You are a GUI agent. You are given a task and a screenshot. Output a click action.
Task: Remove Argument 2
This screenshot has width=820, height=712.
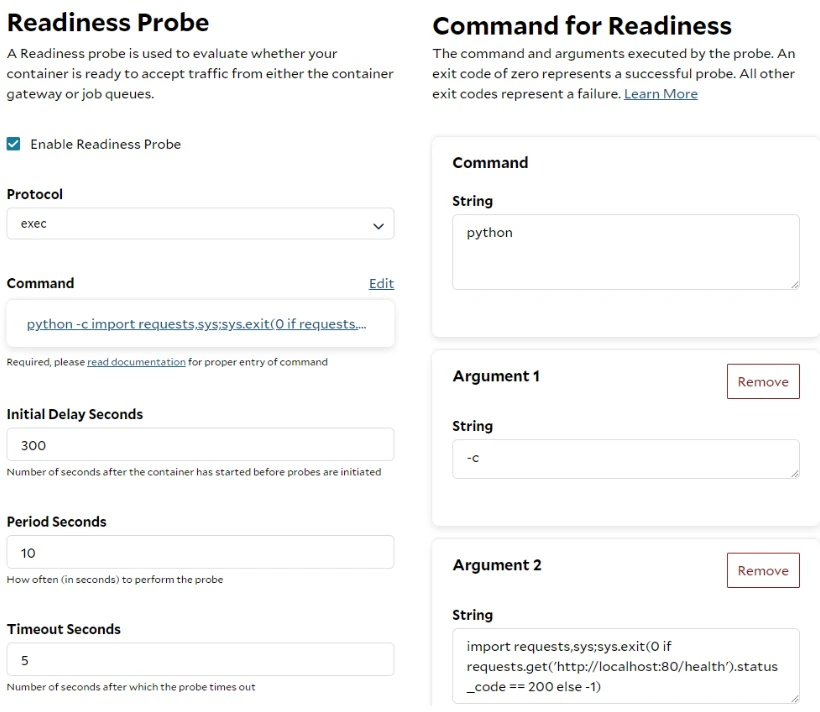tap(762, 570)
